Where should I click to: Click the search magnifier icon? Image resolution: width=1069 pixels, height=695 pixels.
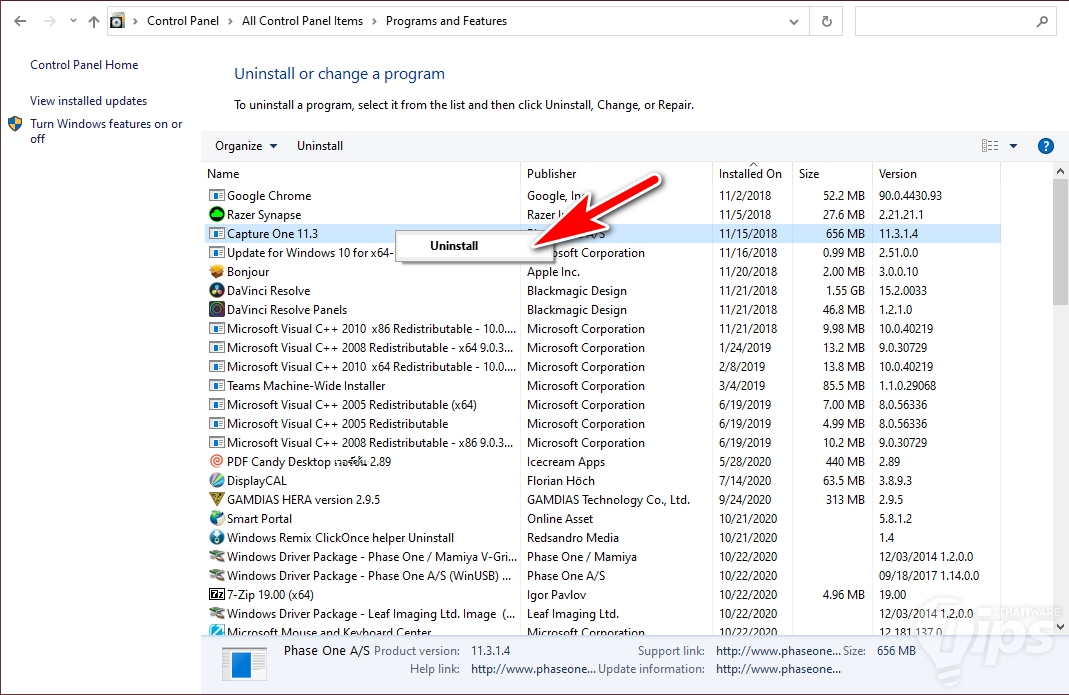pyautogui.click(x=1042, y=22)
